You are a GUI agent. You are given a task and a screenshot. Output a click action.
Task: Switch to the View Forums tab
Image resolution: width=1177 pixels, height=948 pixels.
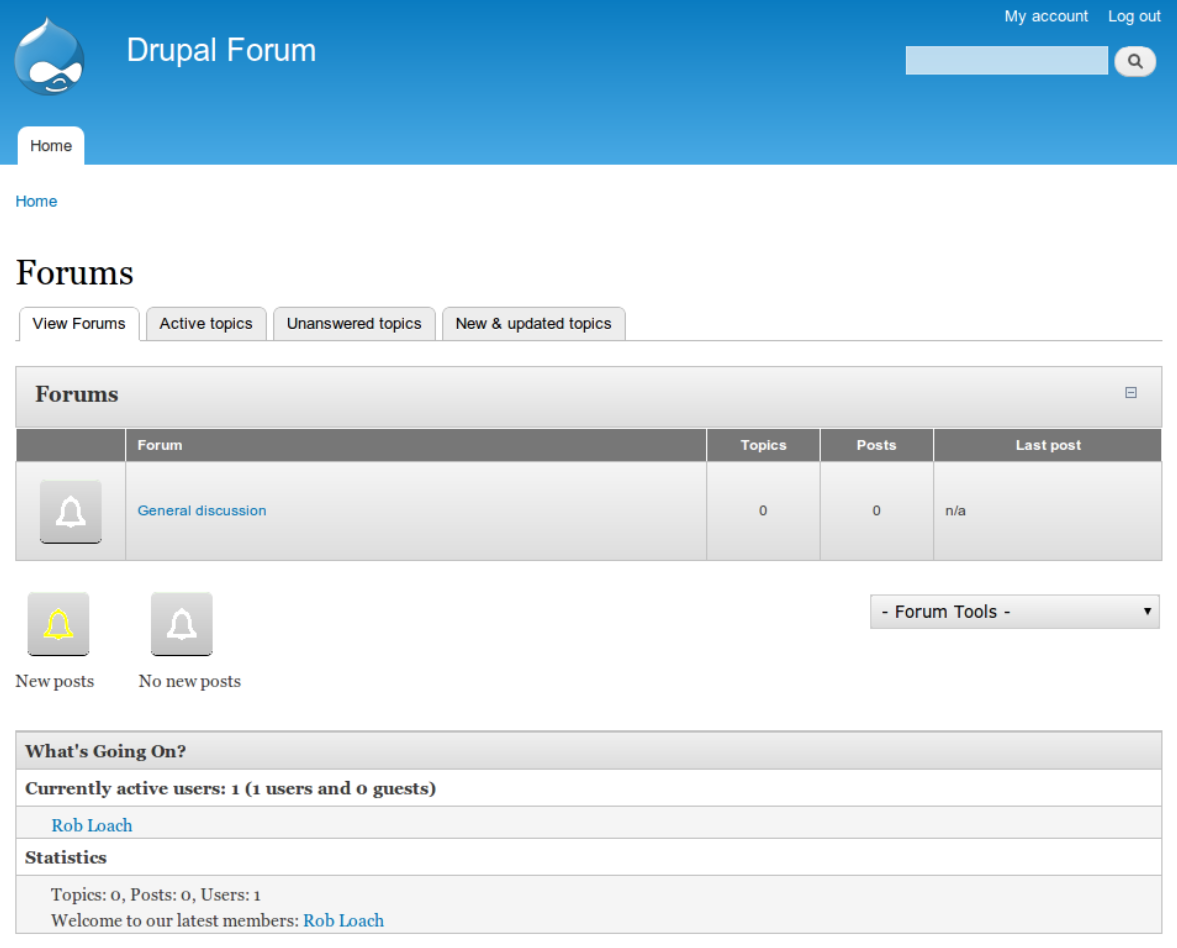(78, 323)
